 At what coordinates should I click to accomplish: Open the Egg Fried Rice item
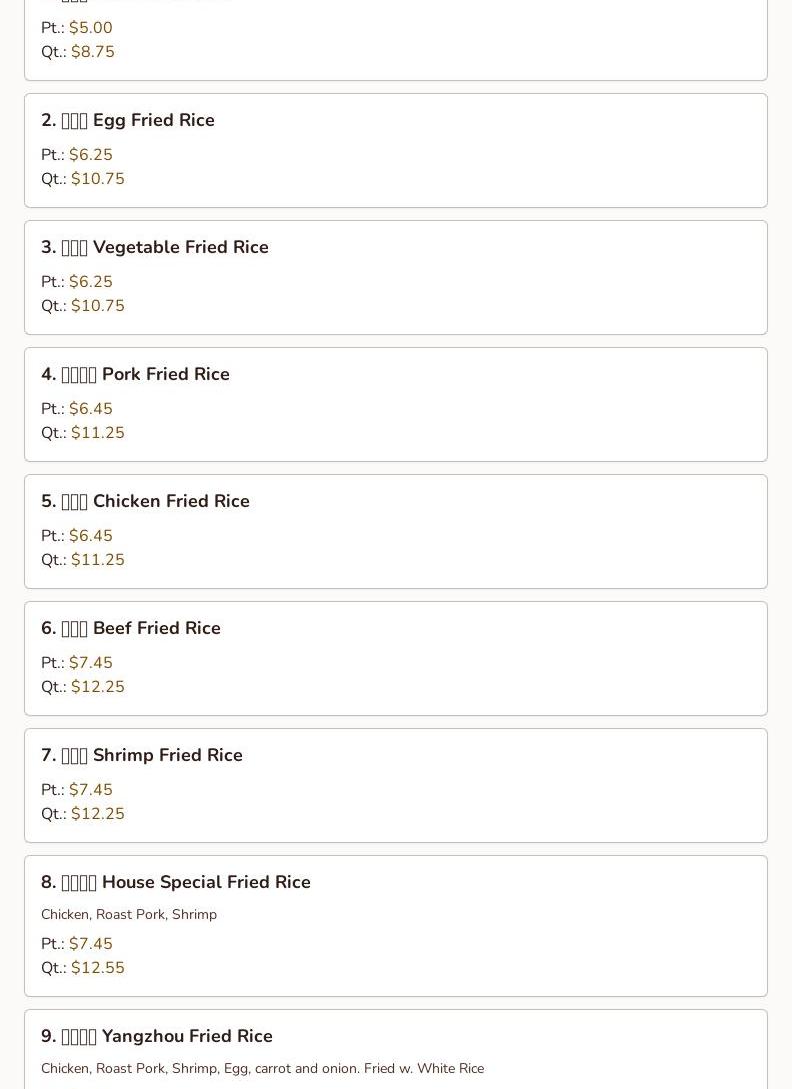pyautogui.click(x=396, y=151)
